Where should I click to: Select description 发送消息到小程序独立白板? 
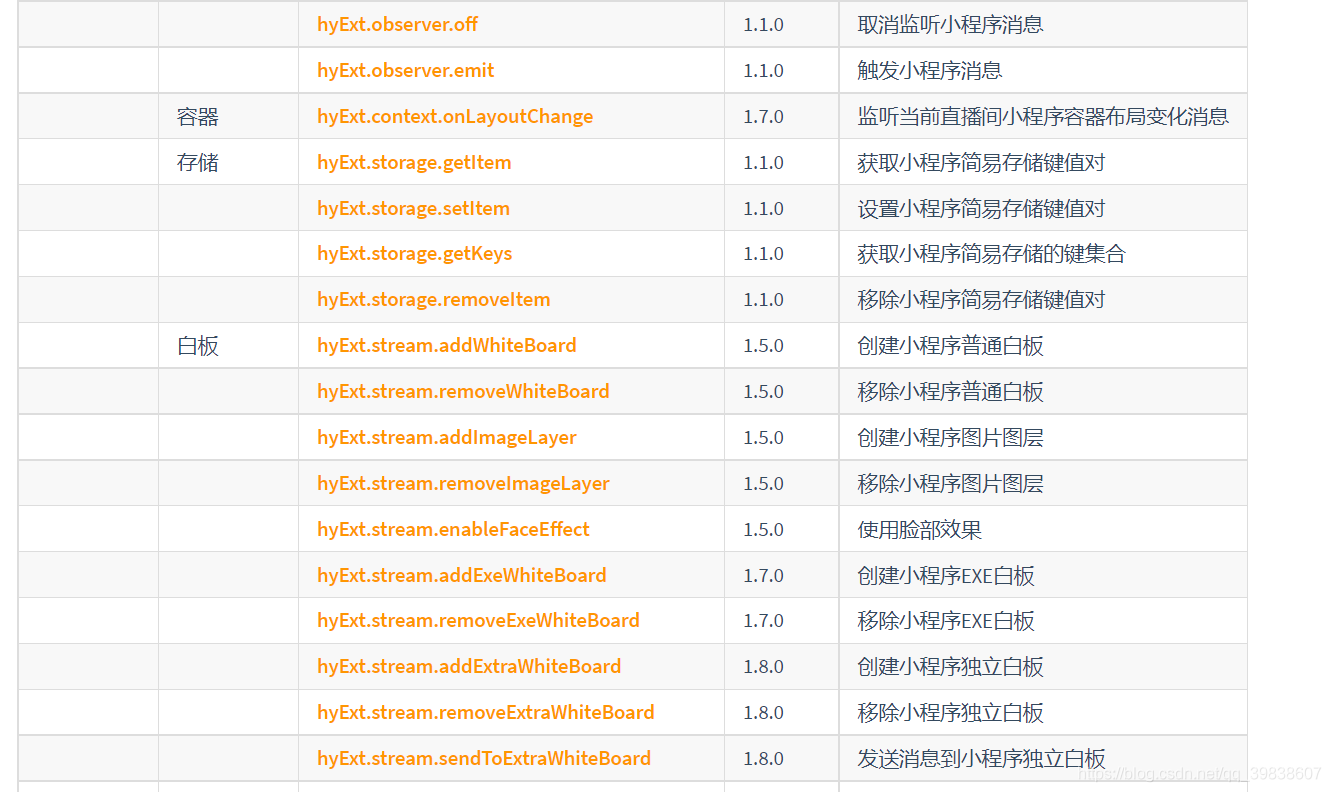981,758
